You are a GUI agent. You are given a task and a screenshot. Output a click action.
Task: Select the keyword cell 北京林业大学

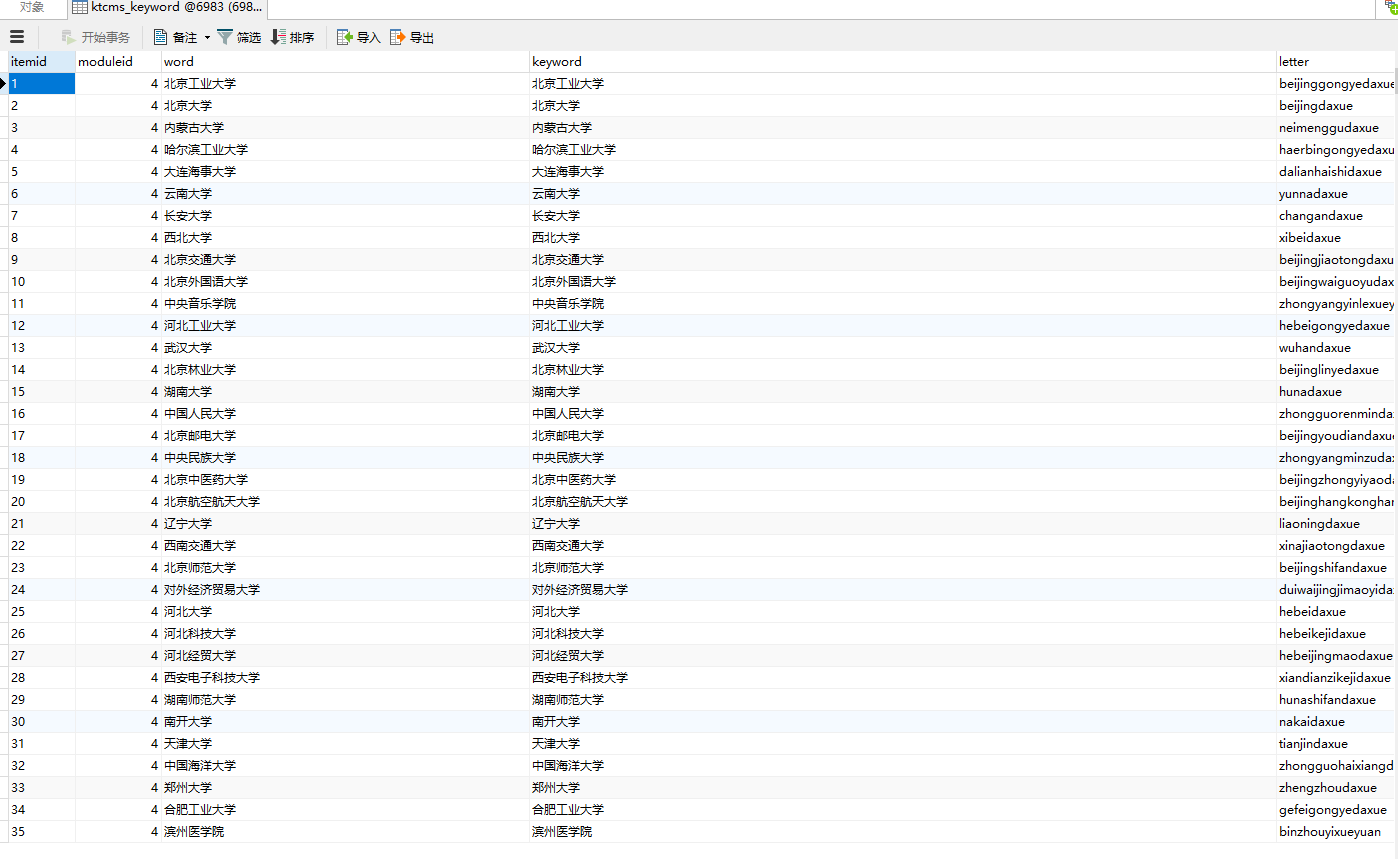pyautogui.click(x=903, y=370)
